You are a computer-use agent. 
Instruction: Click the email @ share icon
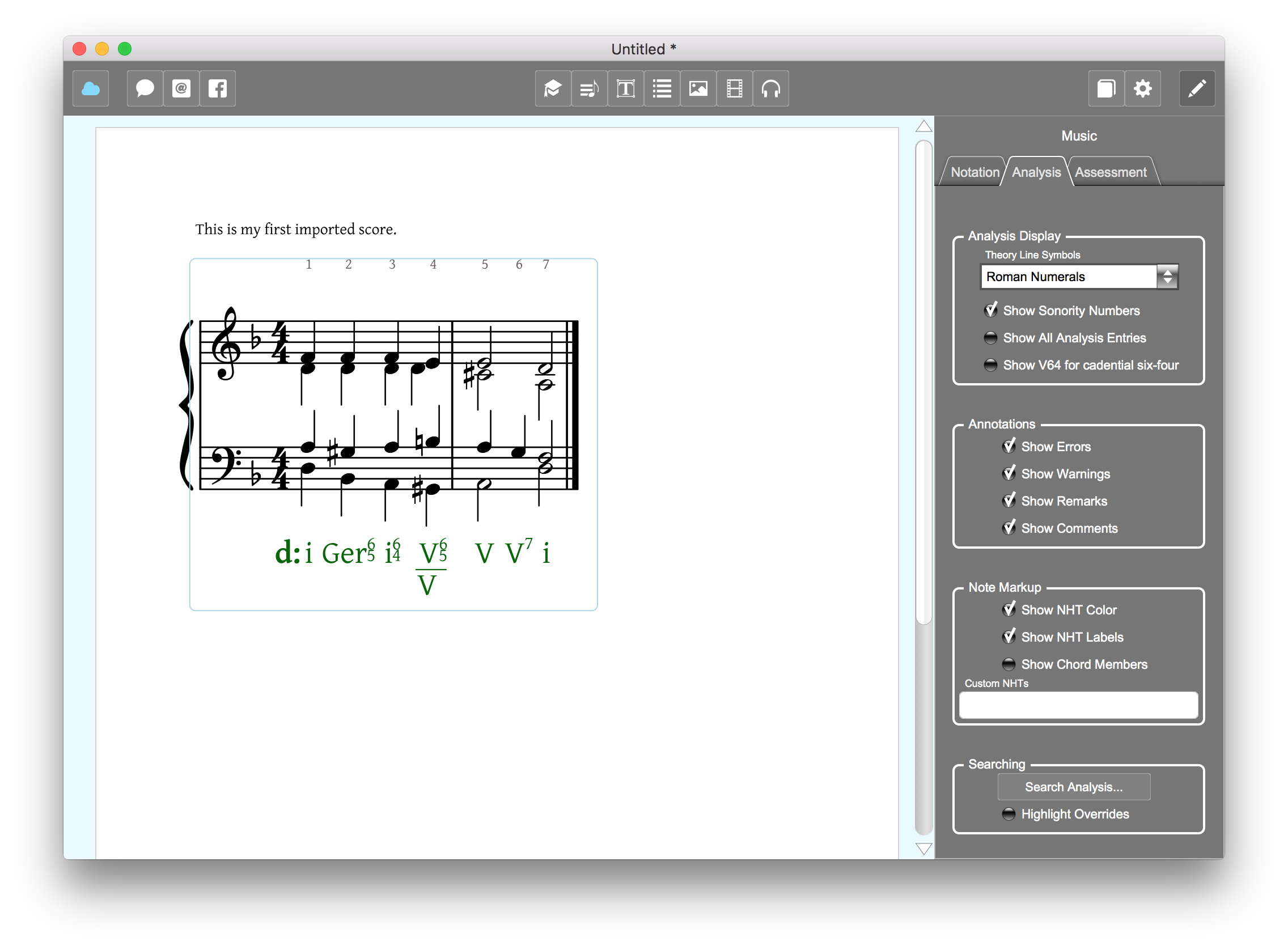click(x=181, y=88)
